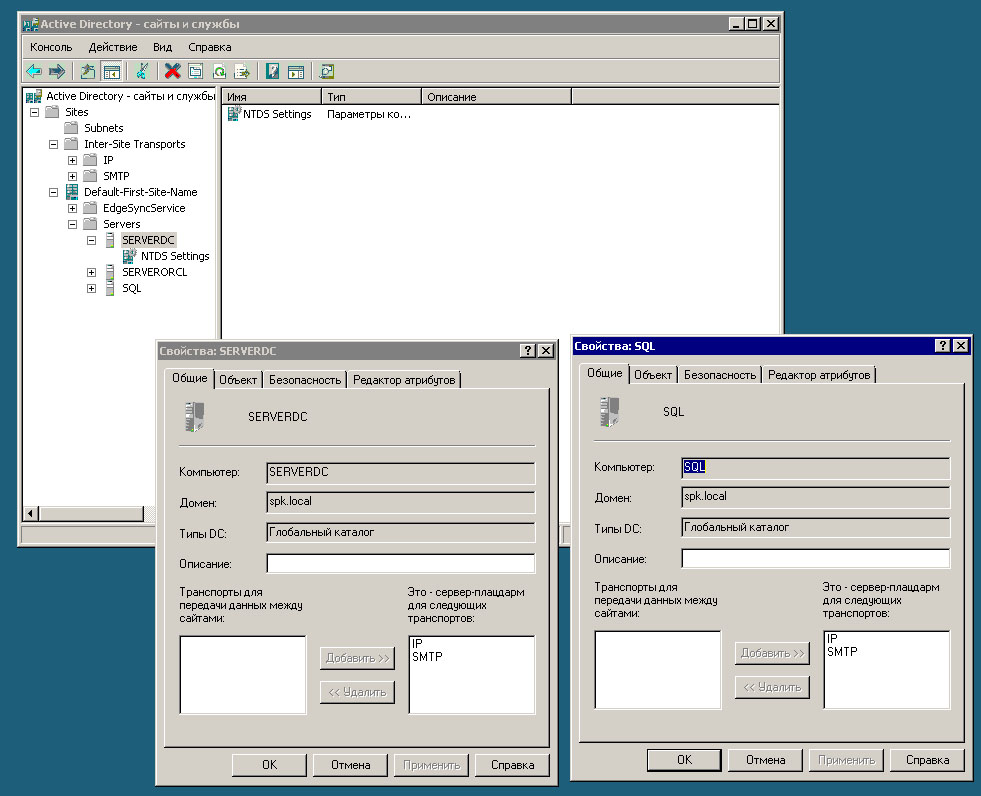
Task: Click the Cut scissors toolbar icon
Action: click(x=142, y=71)
